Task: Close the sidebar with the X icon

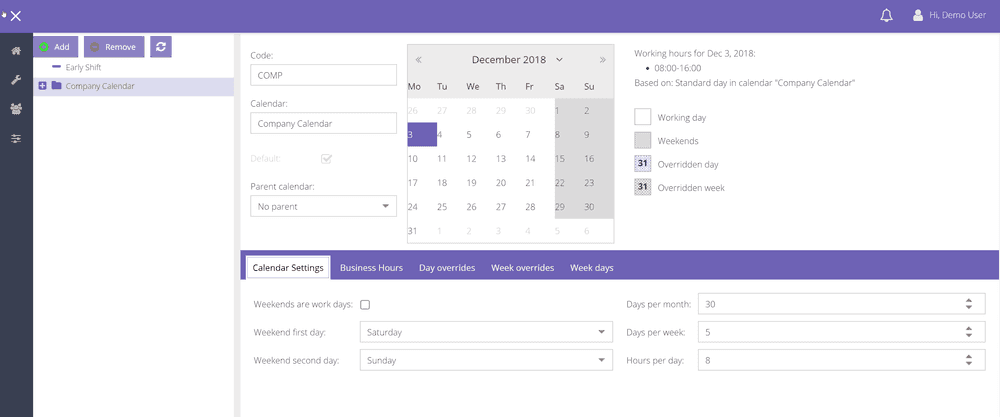Action: (16, 16)
